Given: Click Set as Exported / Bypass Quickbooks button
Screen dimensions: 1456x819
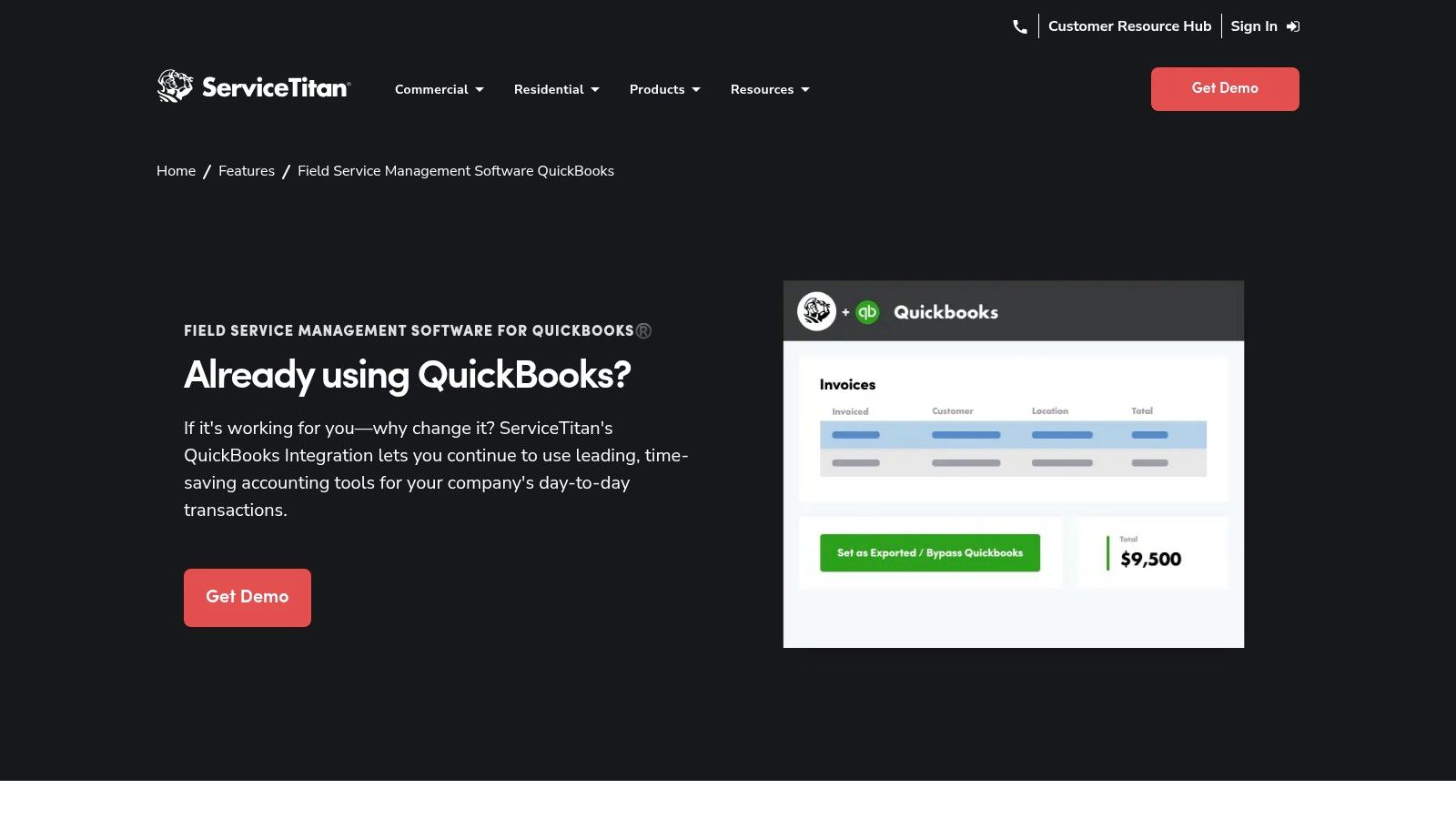Looking at the screenshot, I should point(930,553).
